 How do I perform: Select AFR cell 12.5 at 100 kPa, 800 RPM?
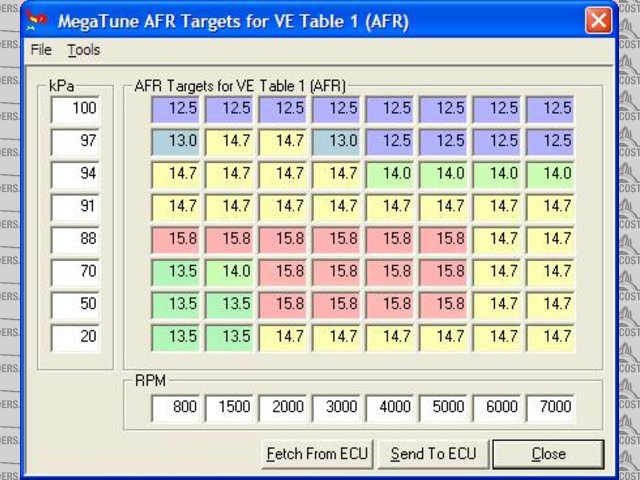(x=176, y=109)
